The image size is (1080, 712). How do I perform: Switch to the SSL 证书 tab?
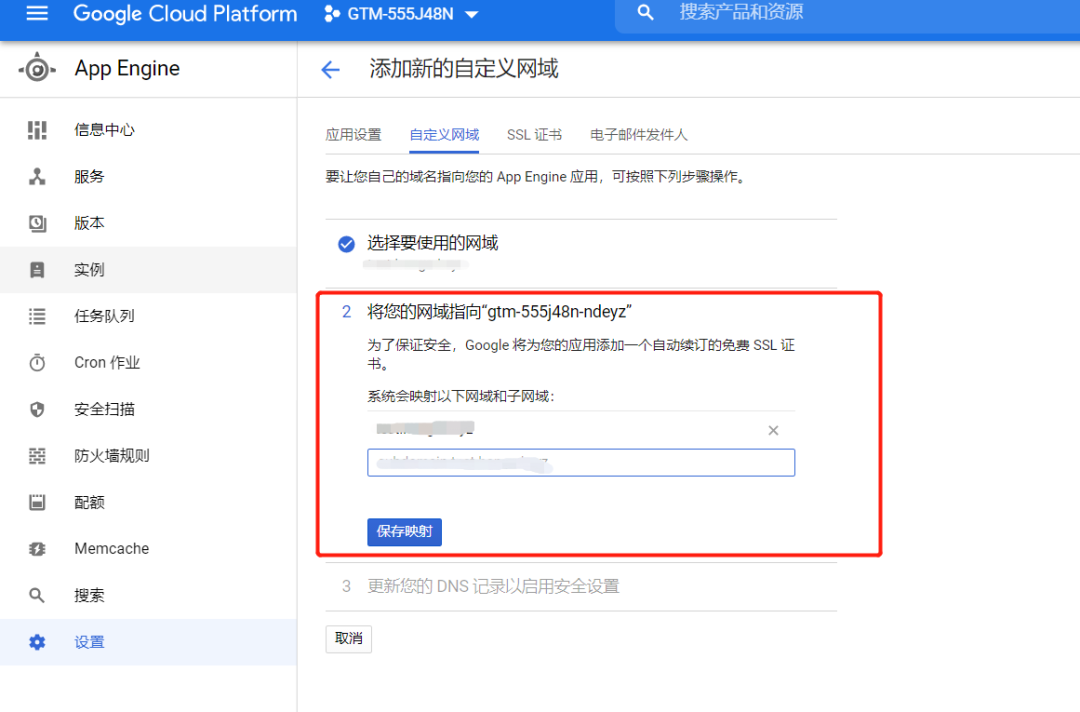[x=534, y=135]
